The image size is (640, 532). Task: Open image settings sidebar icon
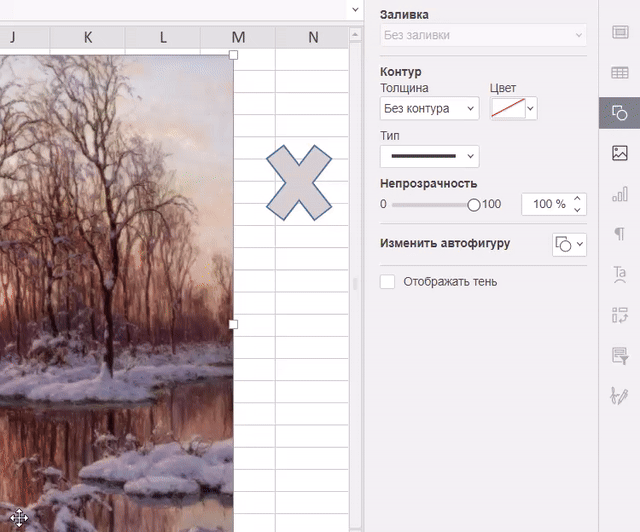point(620,153)
